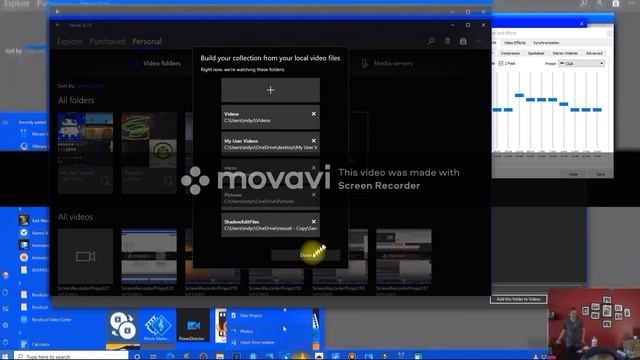Toggle the 2 Pass checkbox
This screenshot has height=360, width=640.
coord(501,63)
